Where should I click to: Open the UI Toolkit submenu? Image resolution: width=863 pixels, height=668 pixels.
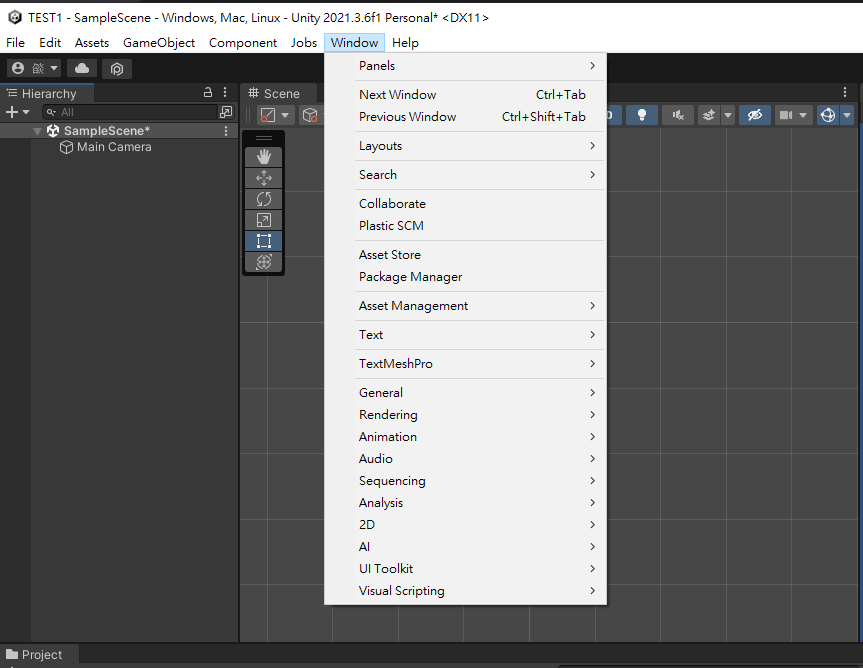pos(466,569)
